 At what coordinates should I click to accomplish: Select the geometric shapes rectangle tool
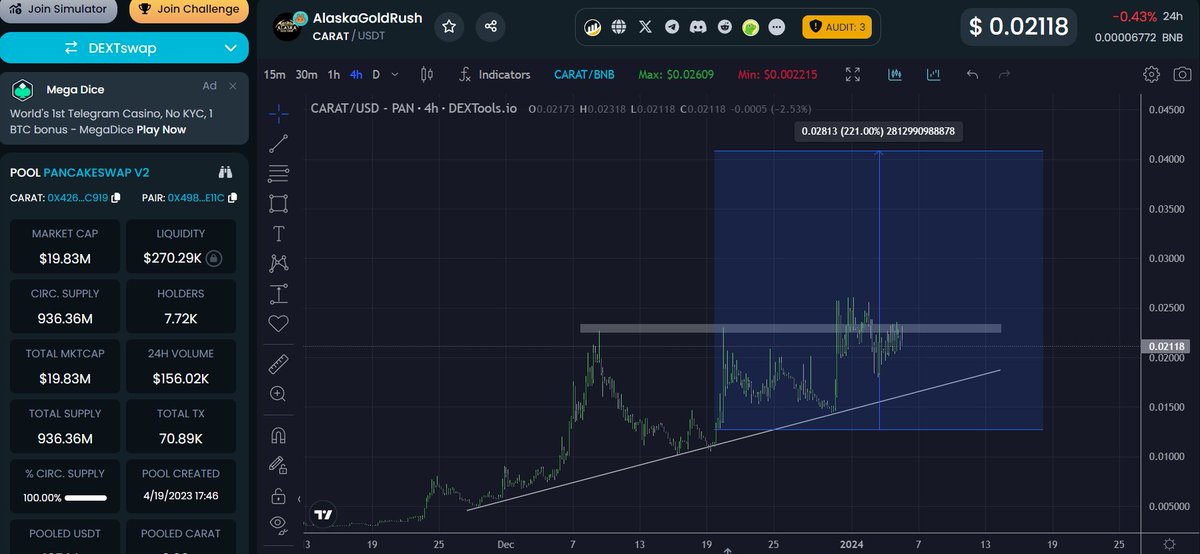[279, 203]
